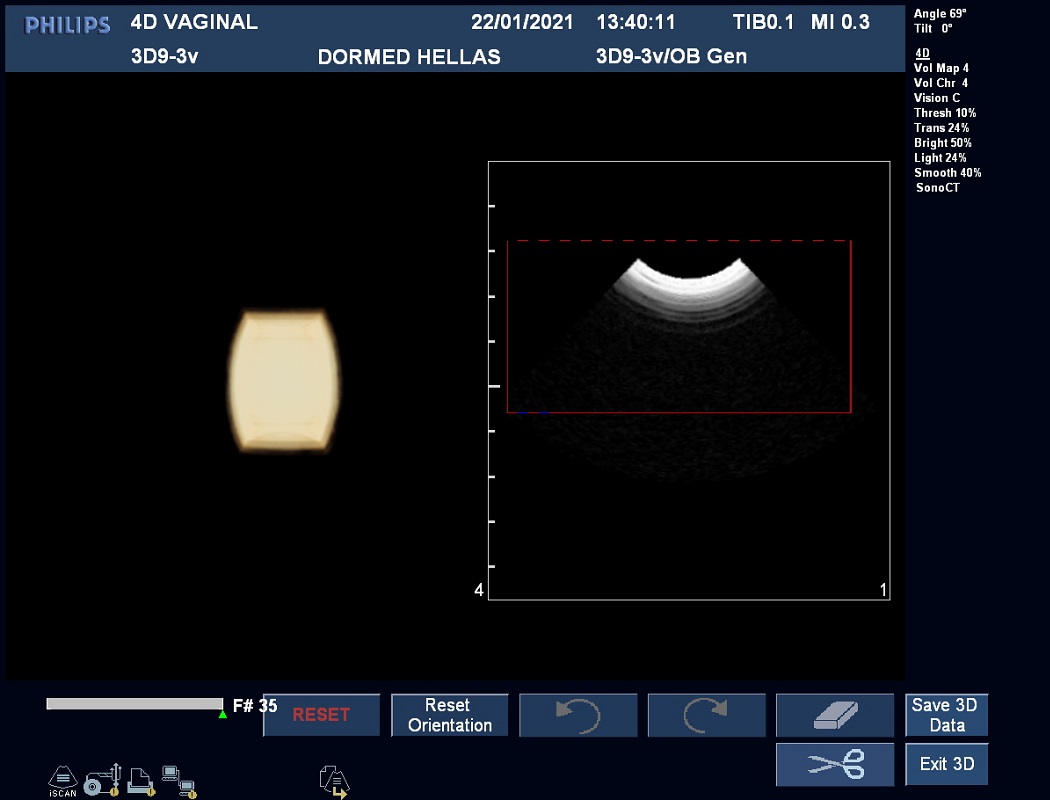Select the 4D settings heading

(x=922, y=53)
